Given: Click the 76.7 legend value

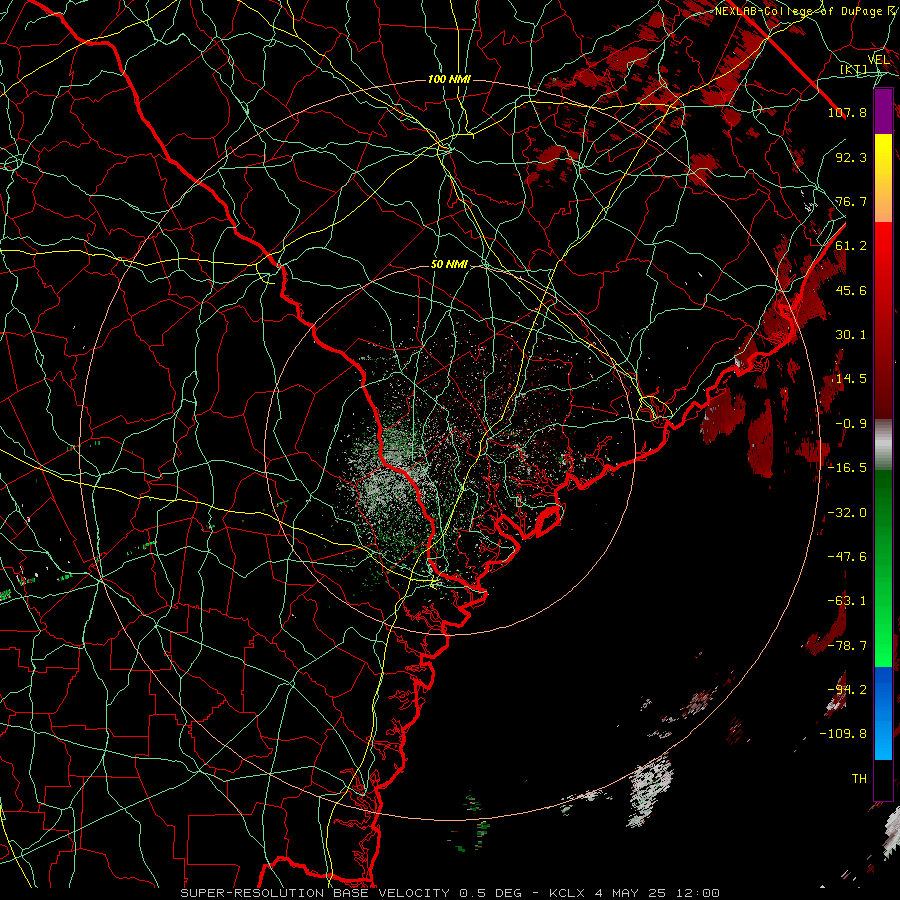Looking at the screenshot, I should pyautogui.click(x=851, y=201).
